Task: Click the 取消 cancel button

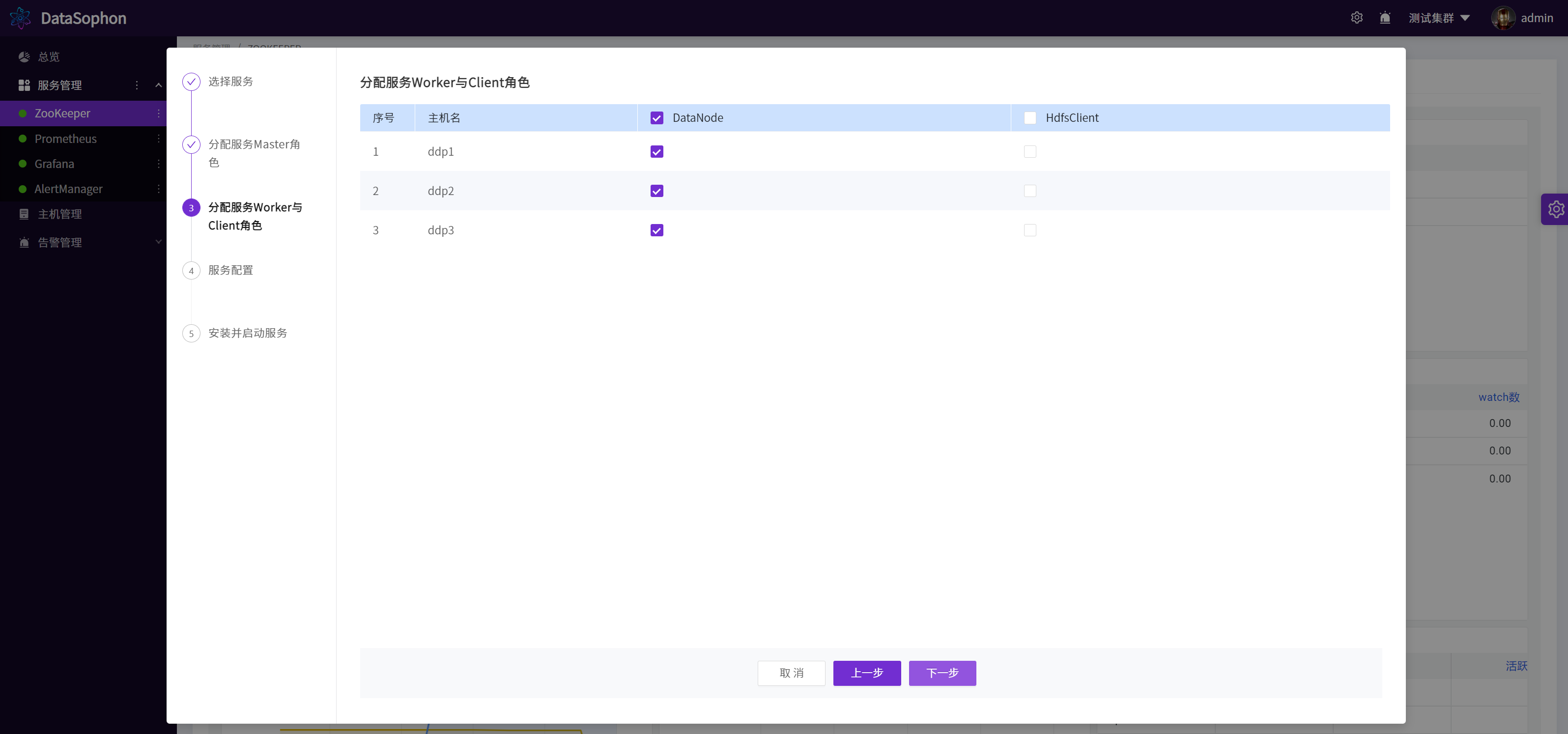Action: coord(791,673)
